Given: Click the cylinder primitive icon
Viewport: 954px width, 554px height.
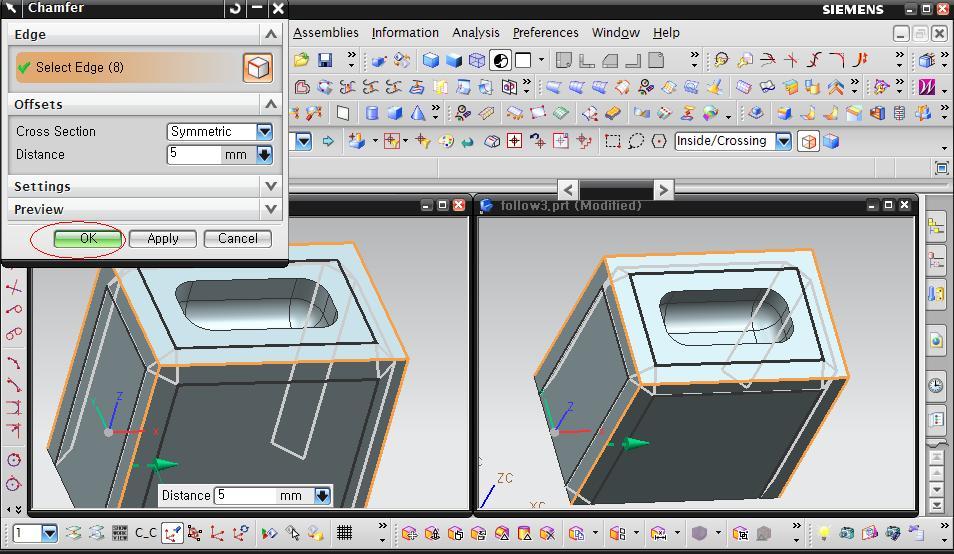Looking at the screenshot, I should pos(372,114).
